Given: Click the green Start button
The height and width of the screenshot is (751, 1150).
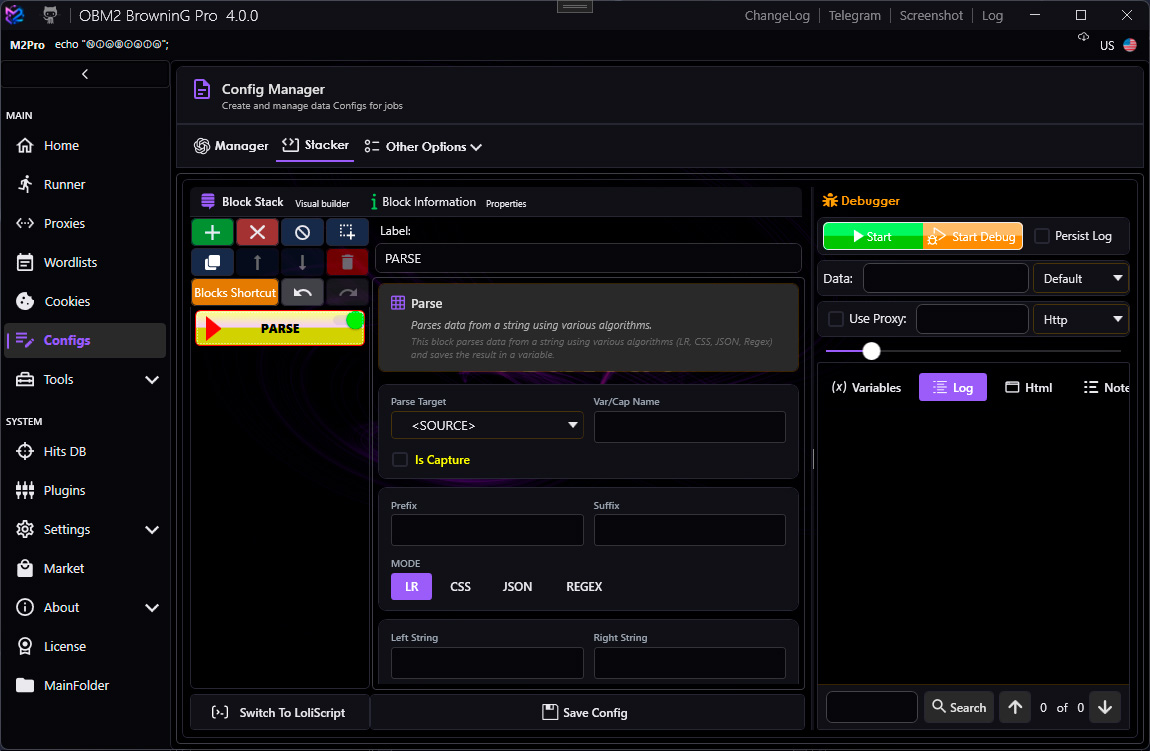Looking at the screenshot, I should tap(873, 236).
